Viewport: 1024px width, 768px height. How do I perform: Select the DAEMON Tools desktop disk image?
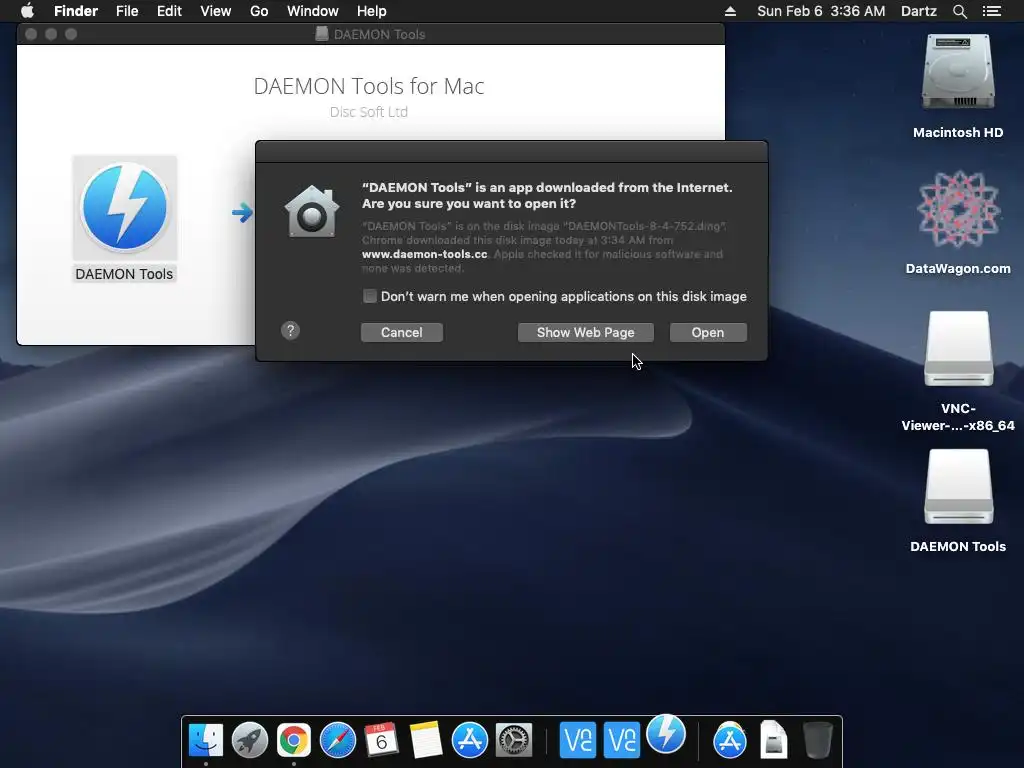[958, 487]
